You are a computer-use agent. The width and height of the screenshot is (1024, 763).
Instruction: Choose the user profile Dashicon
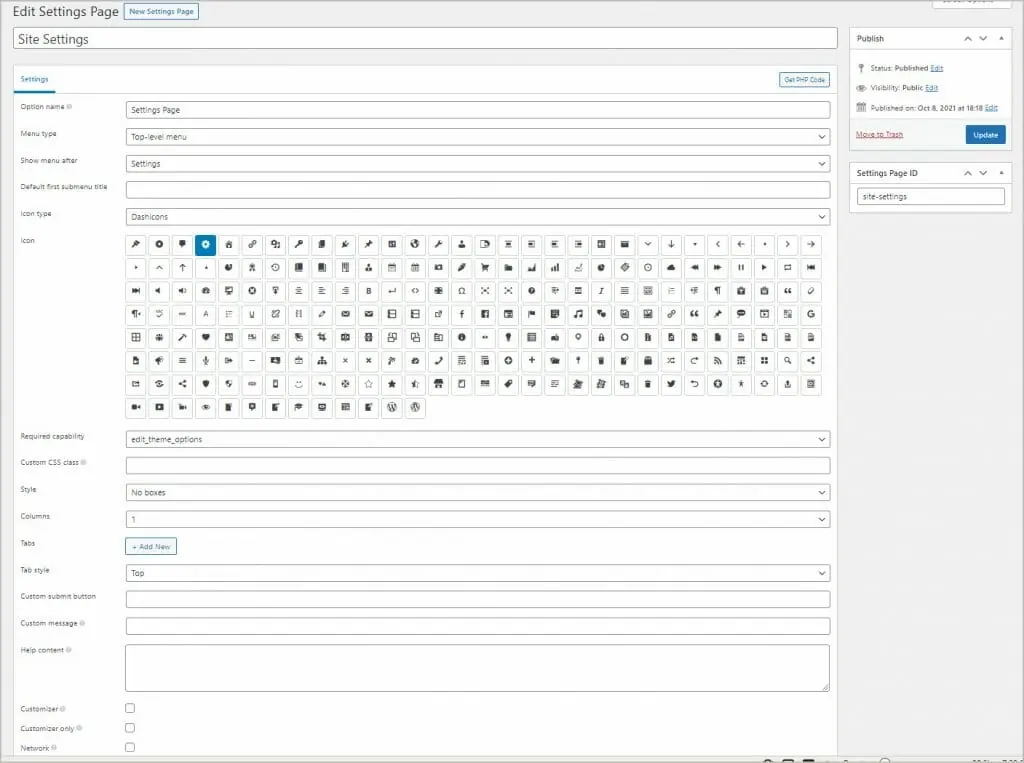click(x=459, y=245)
